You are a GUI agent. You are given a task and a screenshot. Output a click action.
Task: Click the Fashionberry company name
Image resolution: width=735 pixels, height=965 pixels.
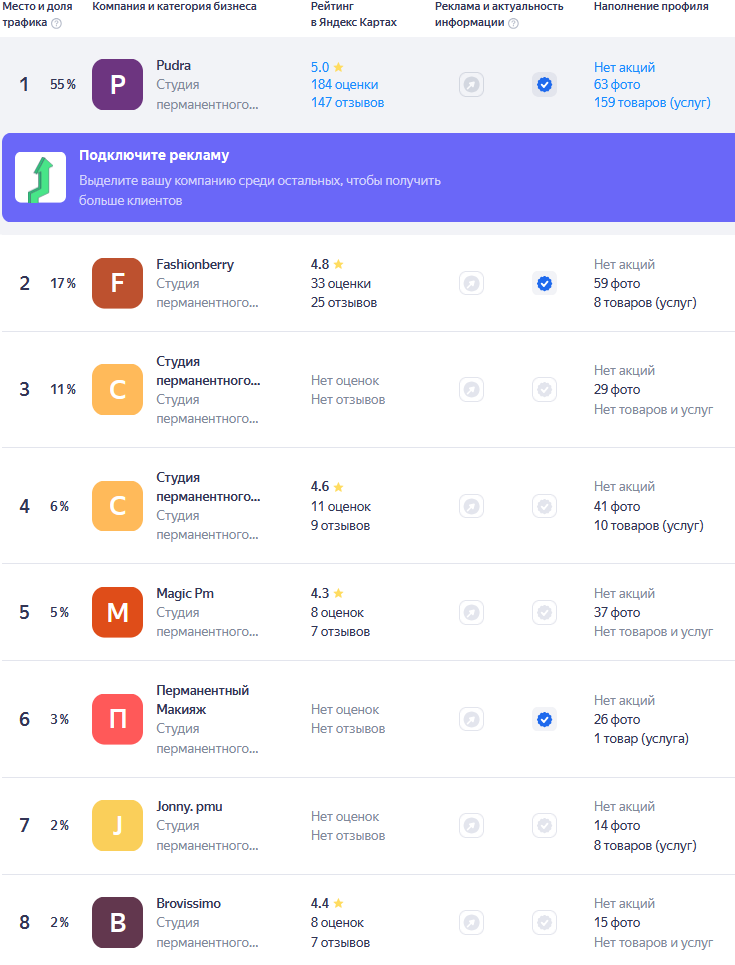[x=195, y=265]
